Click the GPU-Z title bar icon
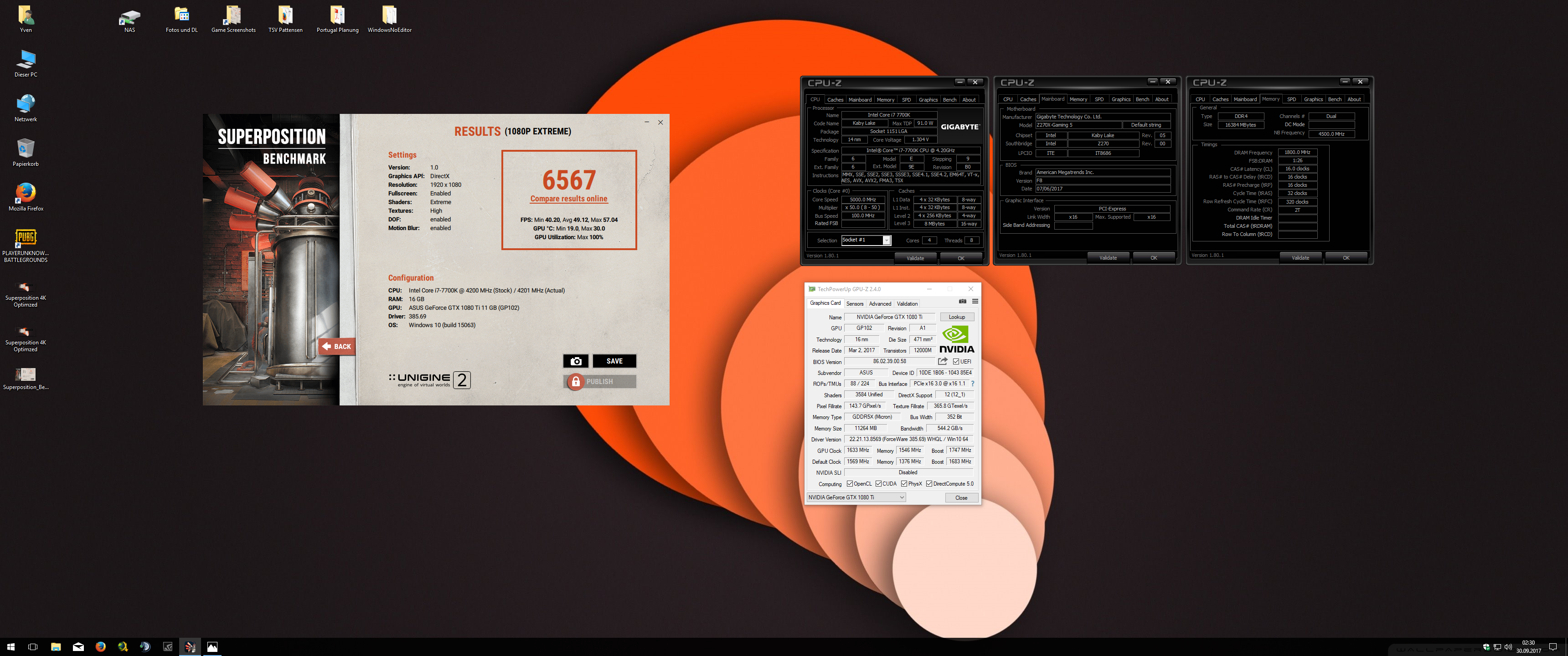 click(x=811, y=289)
